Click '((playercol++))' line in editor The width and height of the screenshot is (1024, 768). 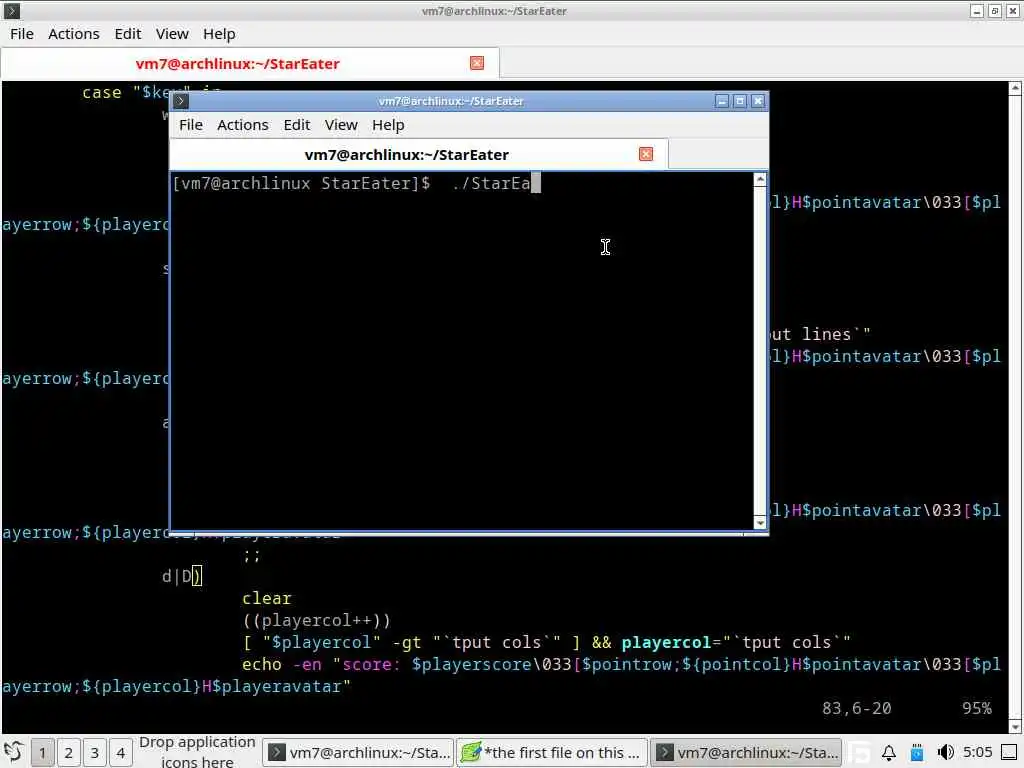click(x=316, y=620)
